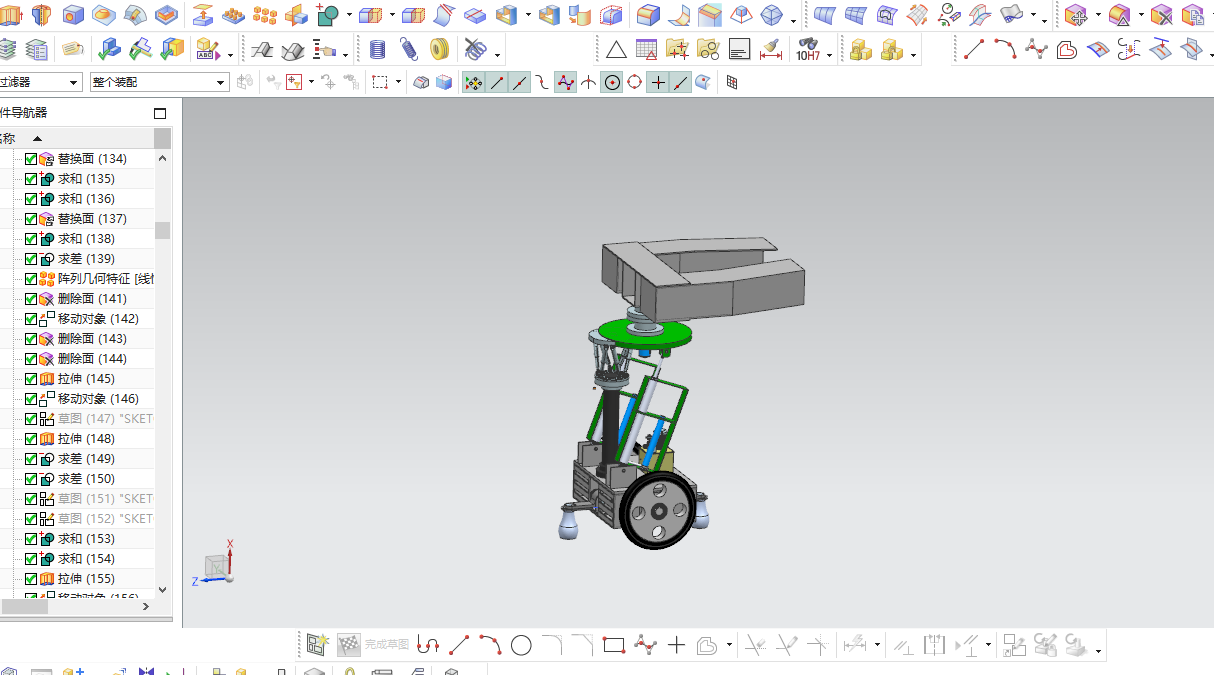Select the Rectangle tool in sketch toolbar

click(614, 645)
